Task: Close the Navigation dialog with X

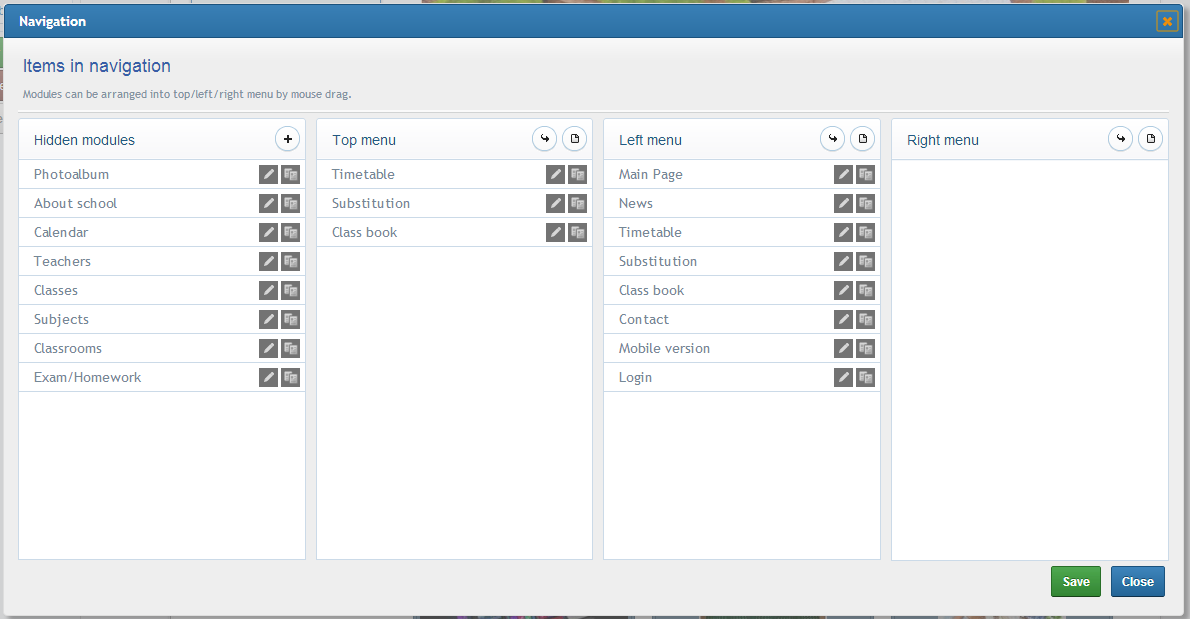Action: (1166, 21)
